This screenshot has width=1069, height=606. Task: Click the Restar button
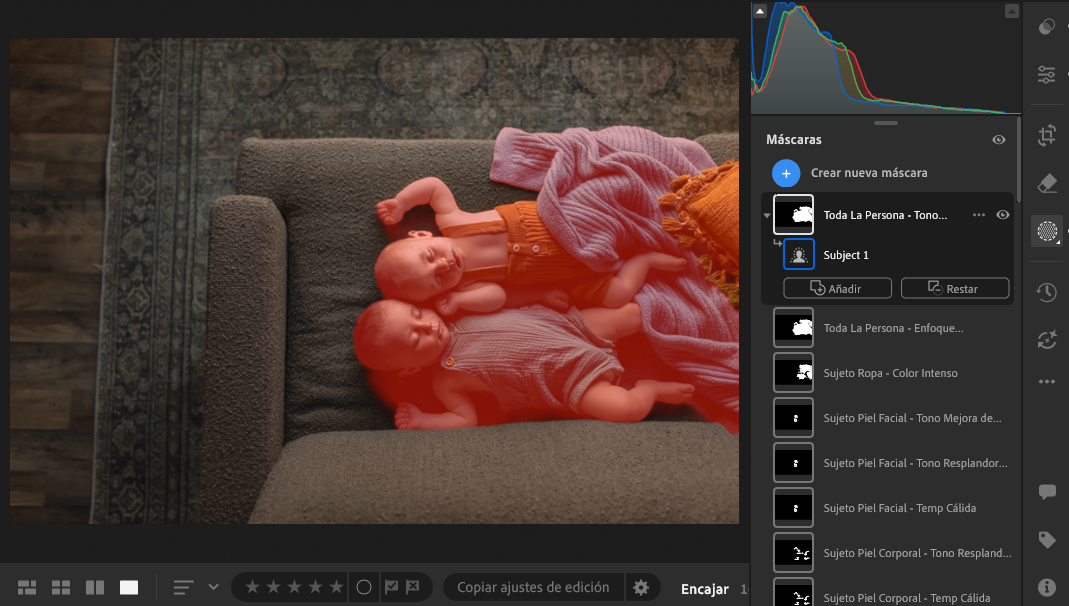pos(954,288)
